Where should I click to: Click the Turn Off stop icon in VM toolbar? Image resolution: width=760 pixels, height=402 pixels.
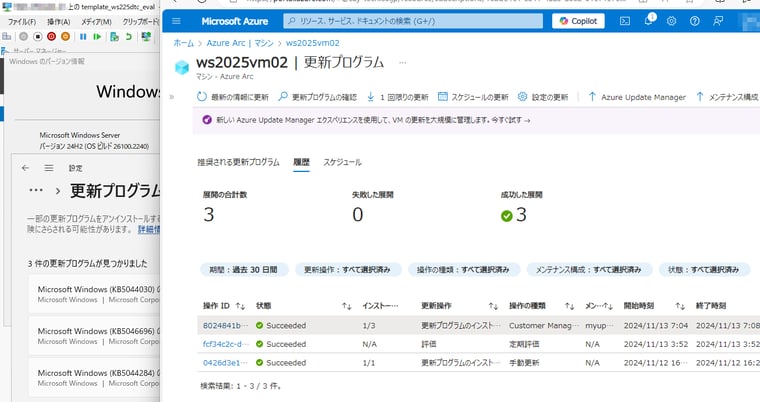coord(37,36)
